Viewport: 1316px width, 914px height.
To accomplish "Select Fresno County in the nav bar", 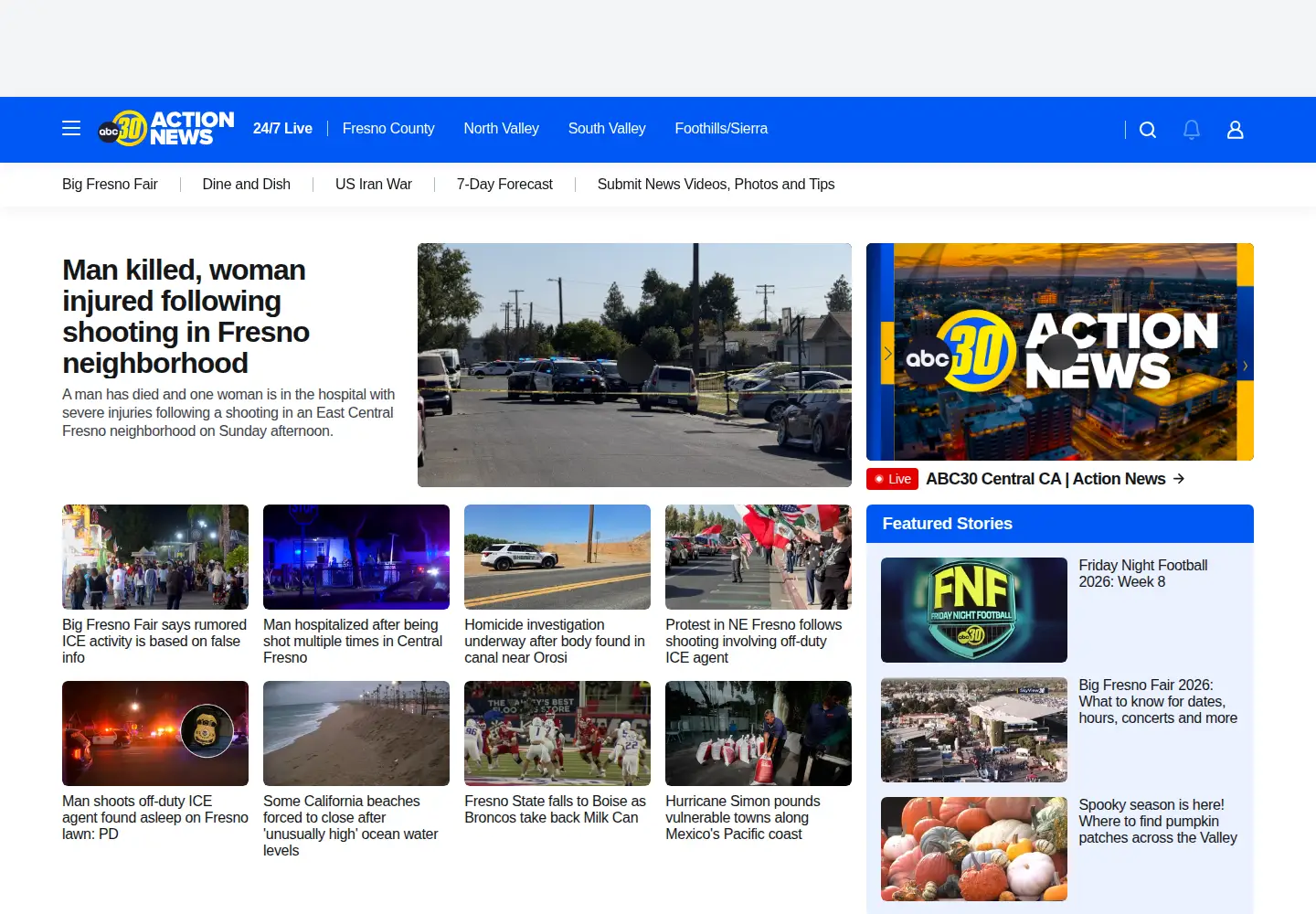I will 388,129.
